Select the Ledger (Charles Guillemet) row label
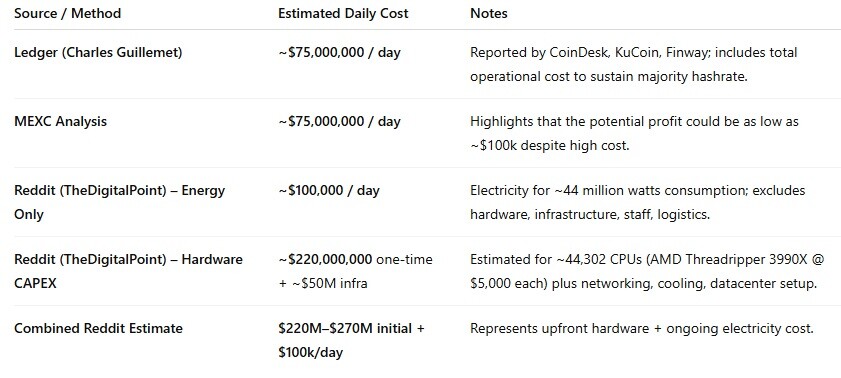This screenshot has width=841, height=378. (98, 53)
